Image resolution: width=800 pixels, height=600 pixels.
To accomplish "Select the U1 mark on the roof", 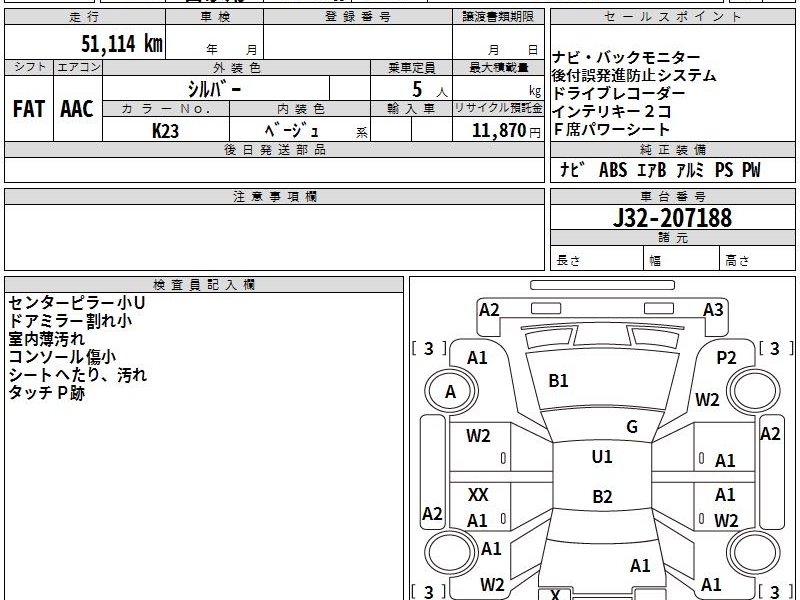I will 602,457.
